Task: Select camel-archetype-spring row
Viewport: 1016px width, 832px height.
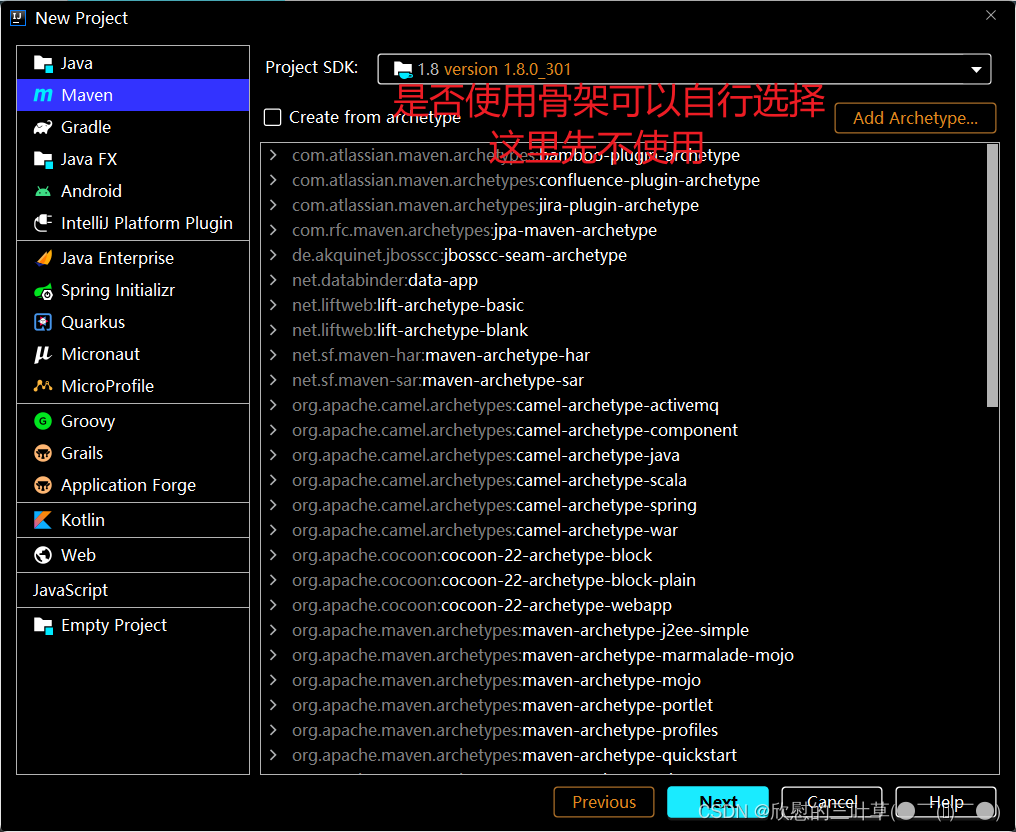Action: click(x=625, y=505)
